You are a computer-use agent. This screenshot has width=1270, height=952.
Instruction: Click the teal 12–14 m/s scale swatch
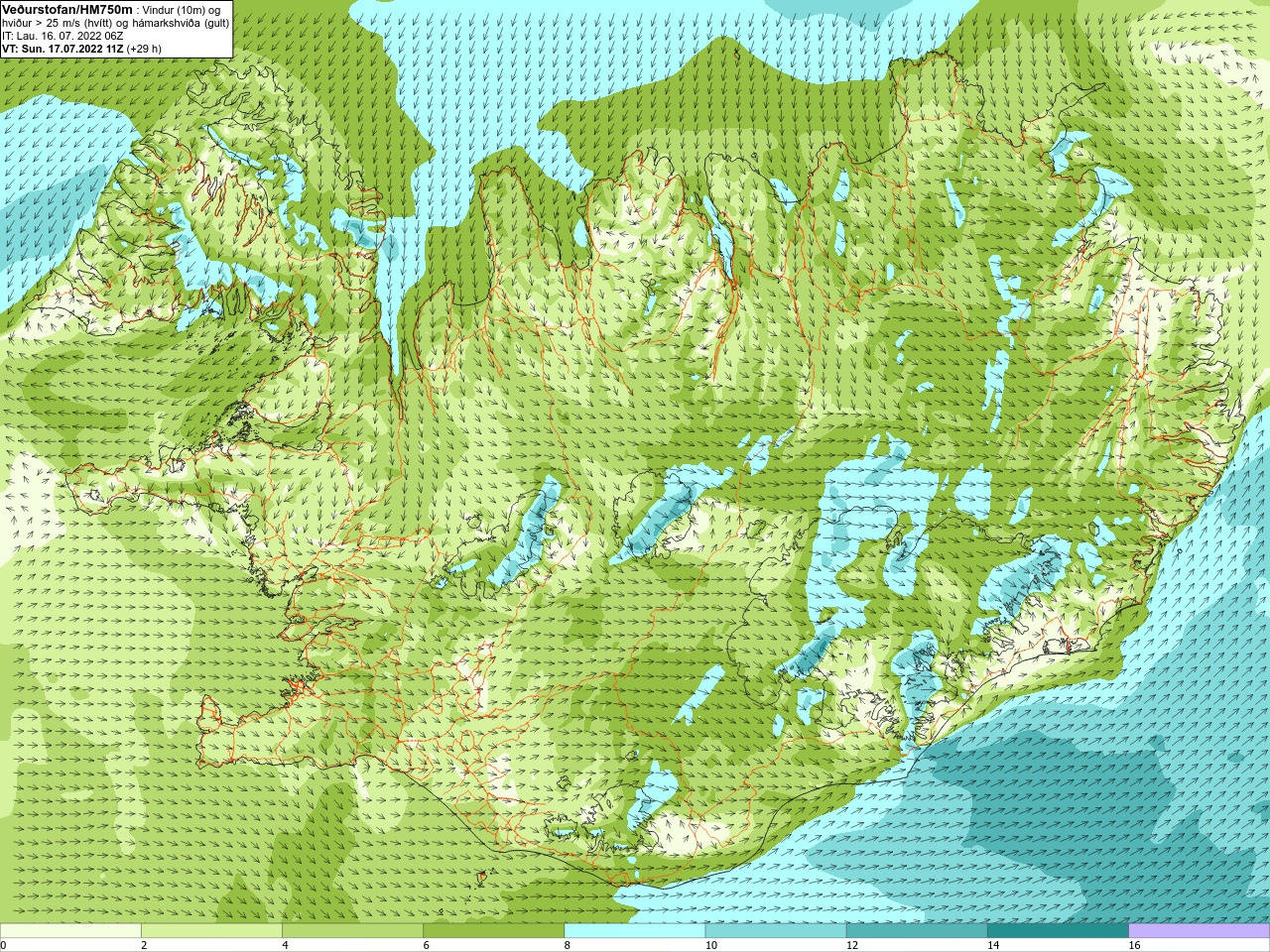point(917,931)
